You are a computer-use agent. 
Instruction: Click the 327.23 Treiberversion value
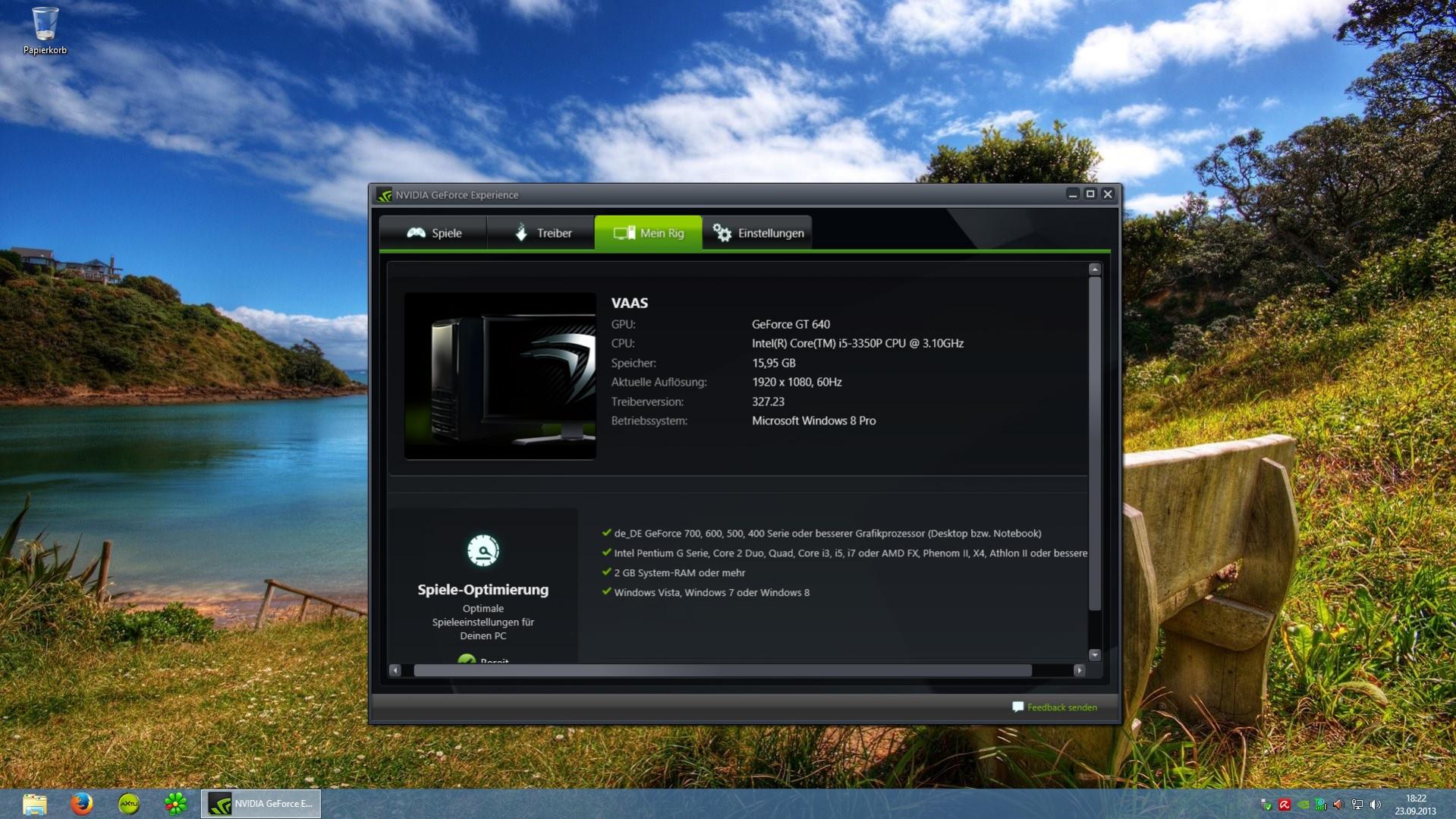coord(768,402)
